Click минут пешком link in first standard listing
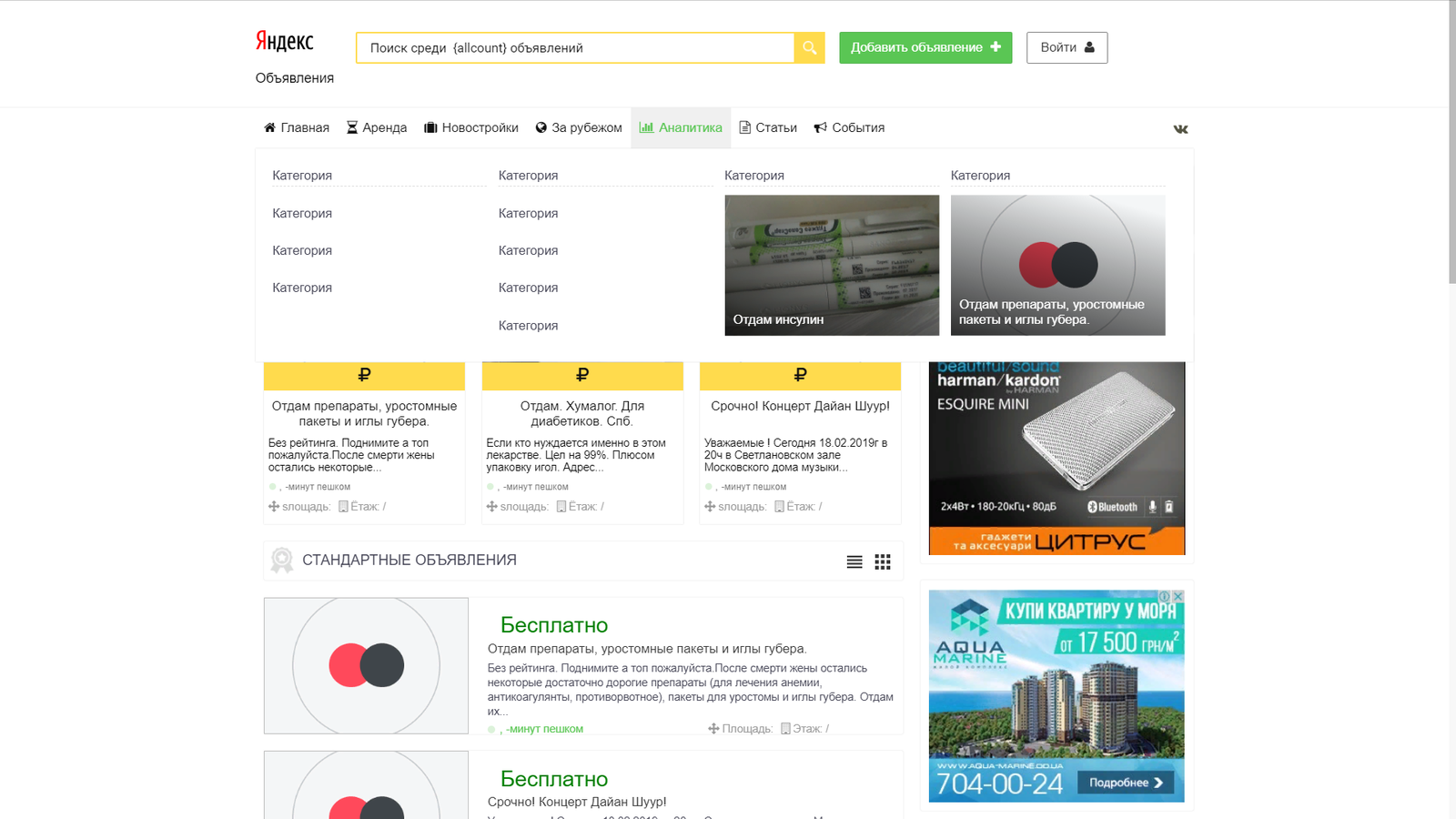This screenshot has height=819, width=1456. click(544, 729)
